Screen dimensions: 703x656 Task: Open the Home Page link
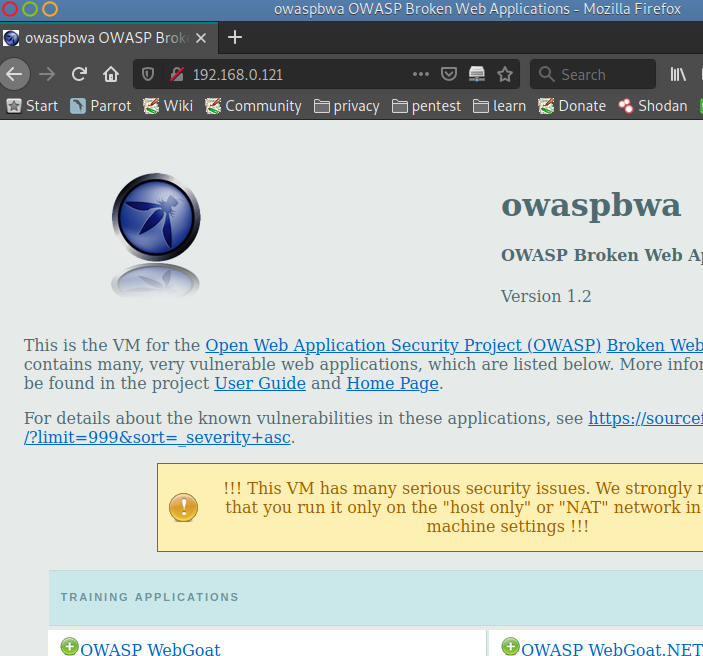[393, 383]
